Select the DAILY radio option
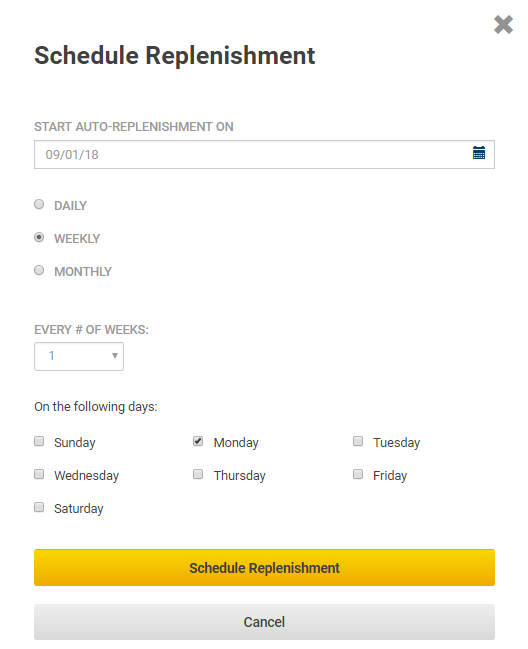 tap(39, 204)
